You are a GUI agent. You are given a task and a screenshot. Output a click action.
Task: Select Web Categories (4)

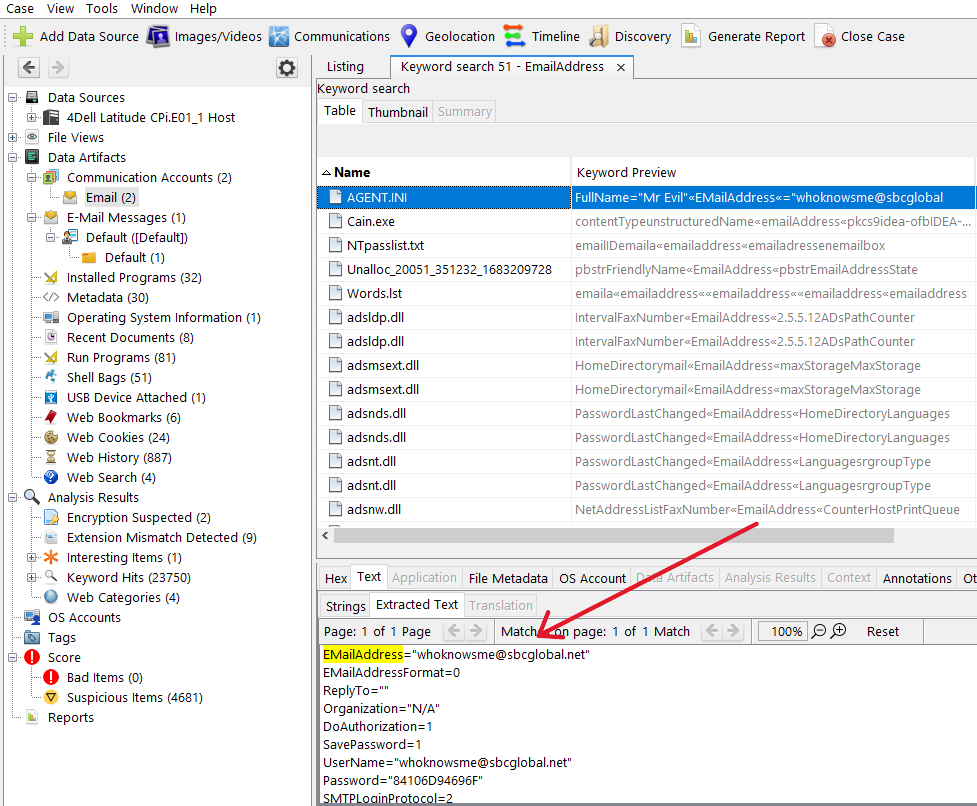click(123, 597)
